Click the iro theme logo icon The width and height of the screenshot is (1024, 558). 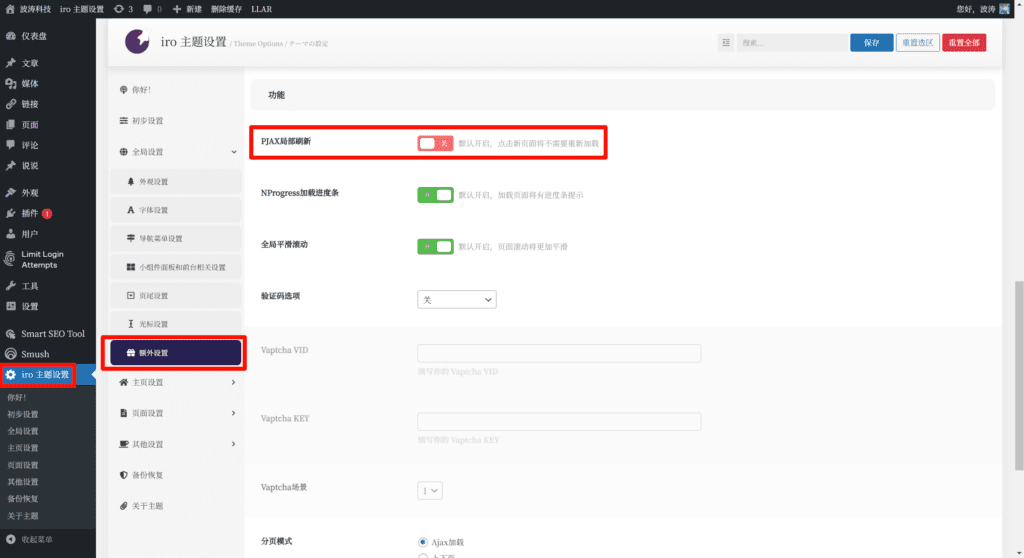point(137,42)
